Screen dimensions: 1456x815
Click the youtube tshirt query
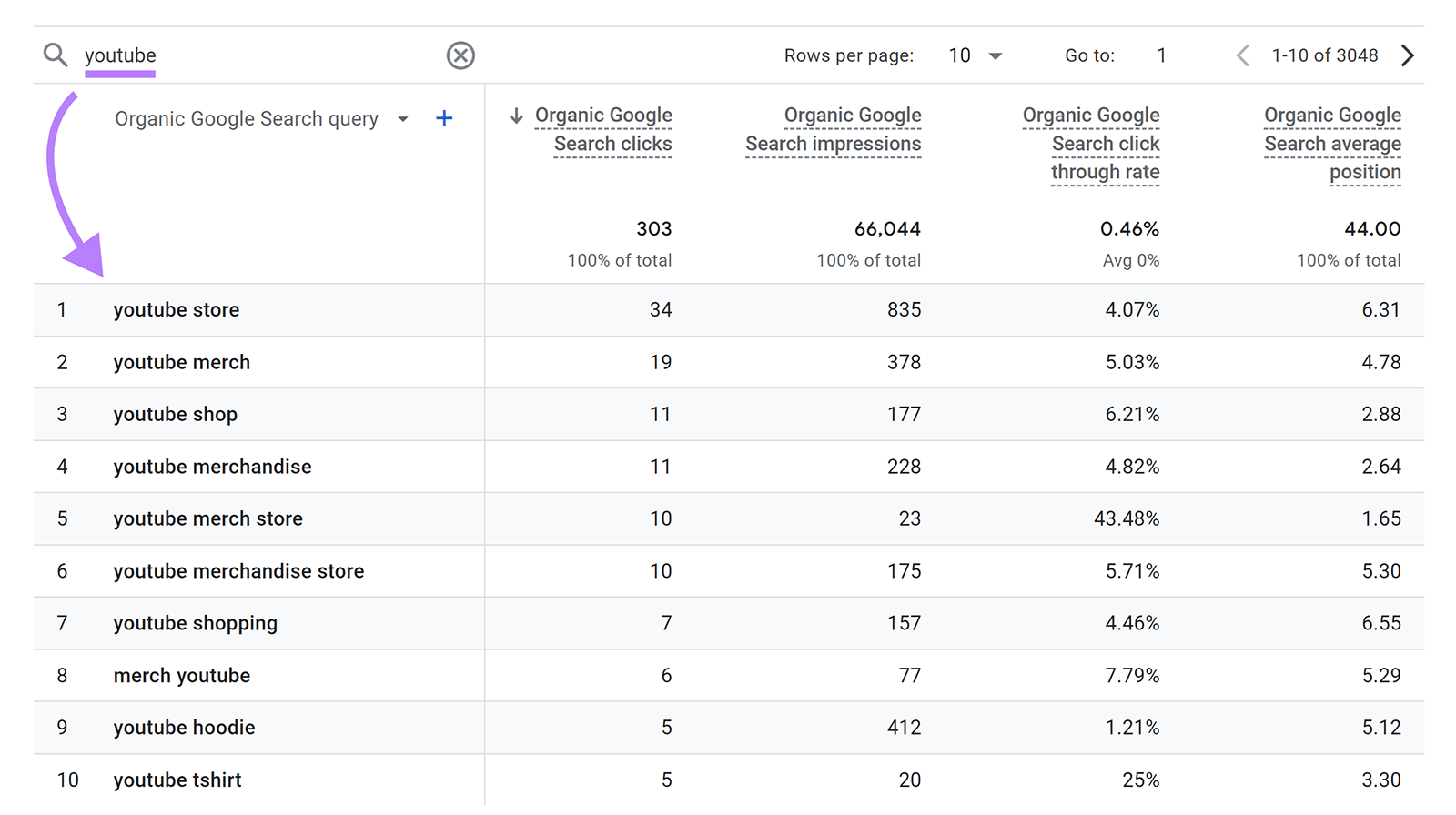point(177,780)
